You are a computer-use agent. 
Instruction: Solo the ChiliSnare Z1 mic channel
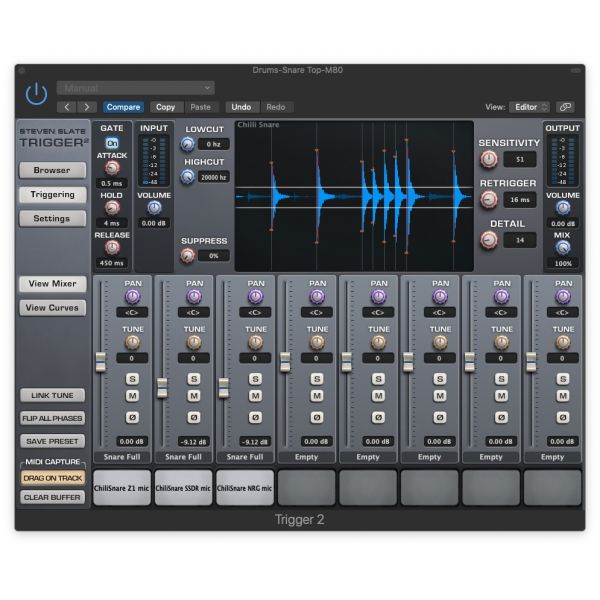click(x=132, y=379)
